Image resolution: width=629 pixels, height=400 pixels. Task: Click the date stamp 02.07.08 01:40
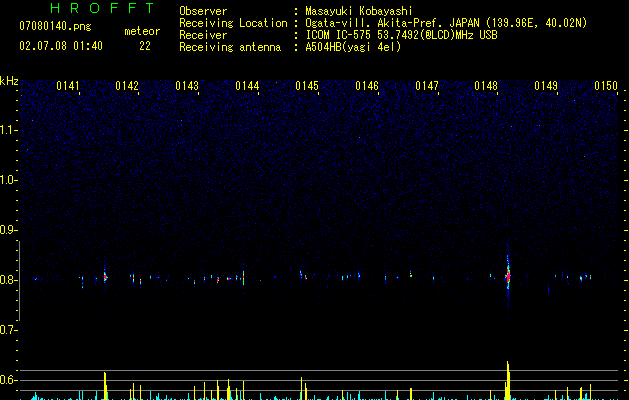pyautogui.click(x=61, y=46)
